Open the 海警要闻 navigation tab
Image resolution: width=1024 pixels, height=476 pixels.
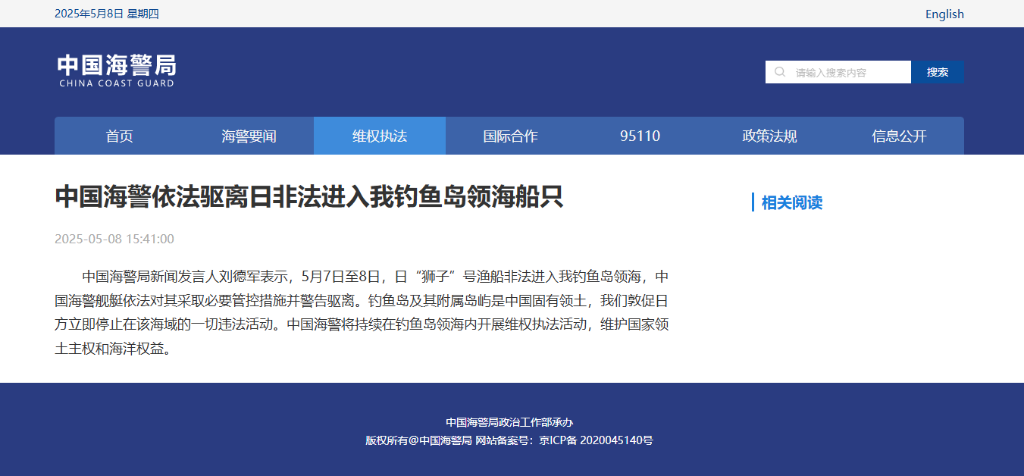pos(249,136)
